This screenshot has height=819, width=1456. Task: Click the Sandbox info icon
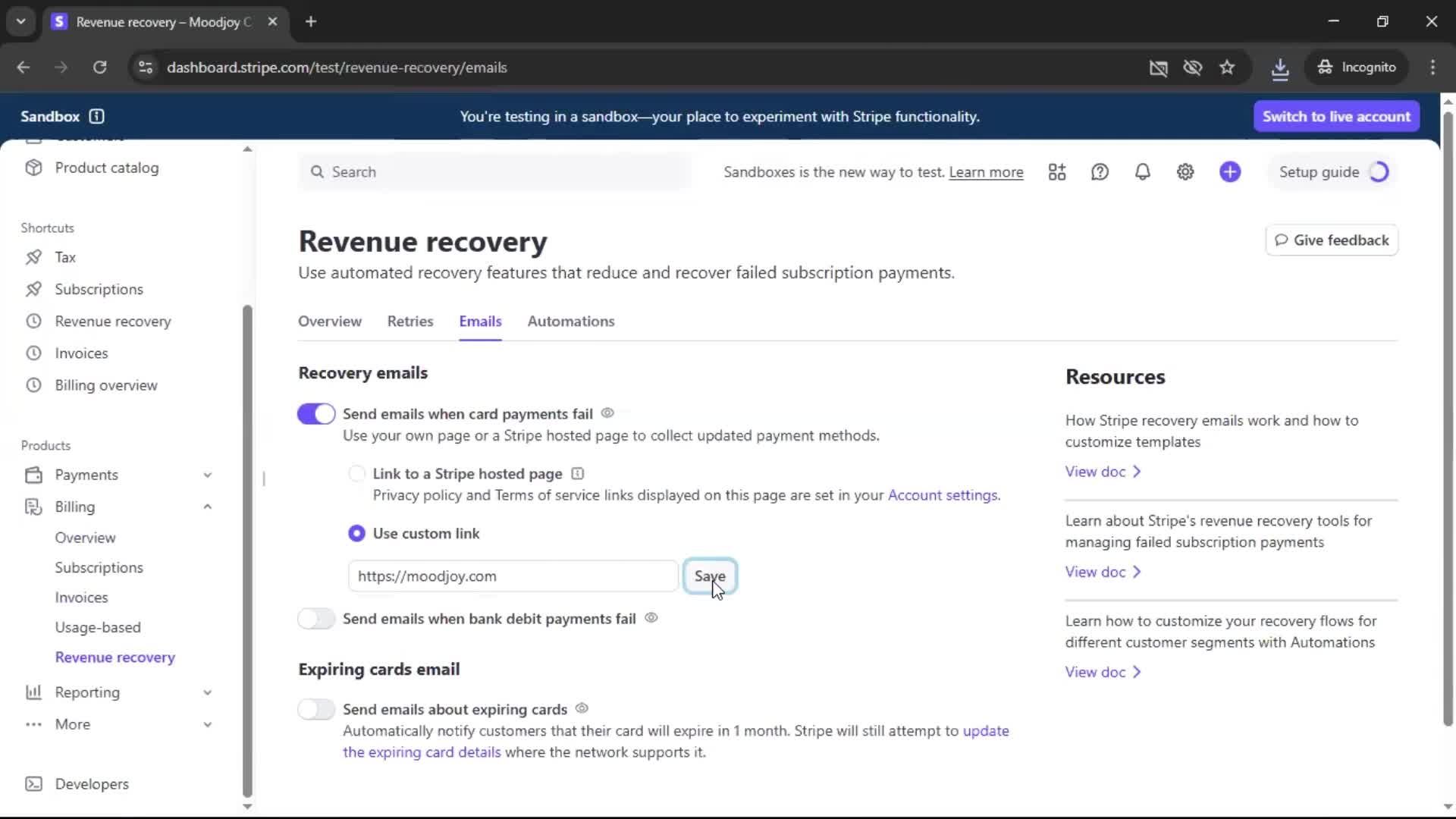96,116
